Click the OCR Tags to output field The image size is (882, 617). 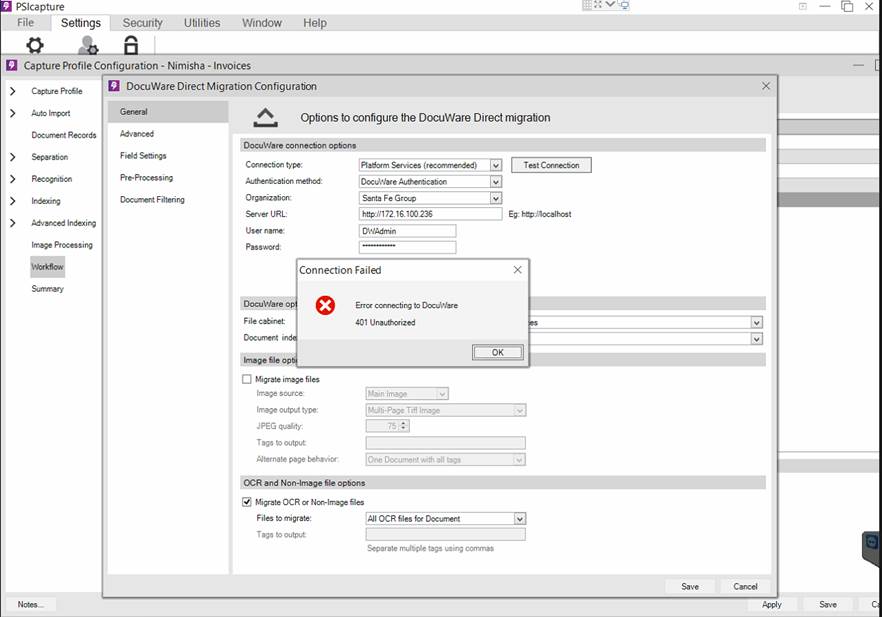pyautogui.click(x=446, y=534)
